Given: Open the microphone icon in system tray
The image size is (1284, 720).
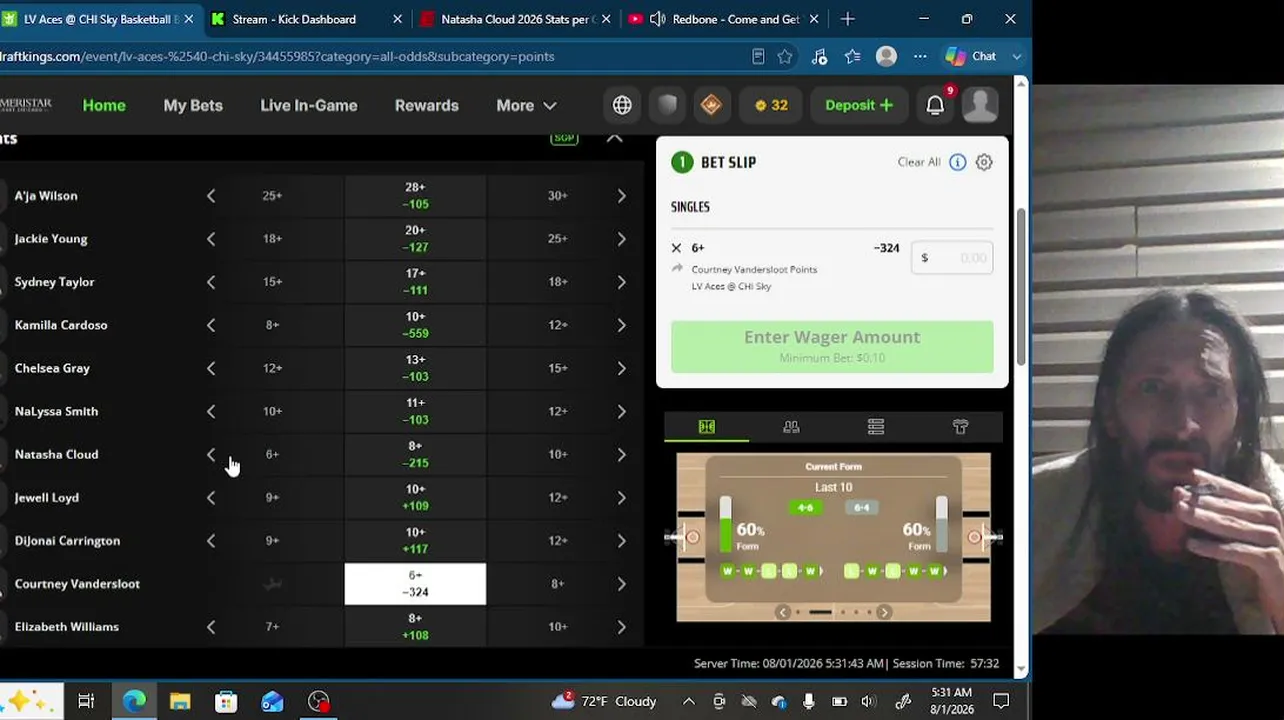Looking at the screenshot, I should point(809,701).
